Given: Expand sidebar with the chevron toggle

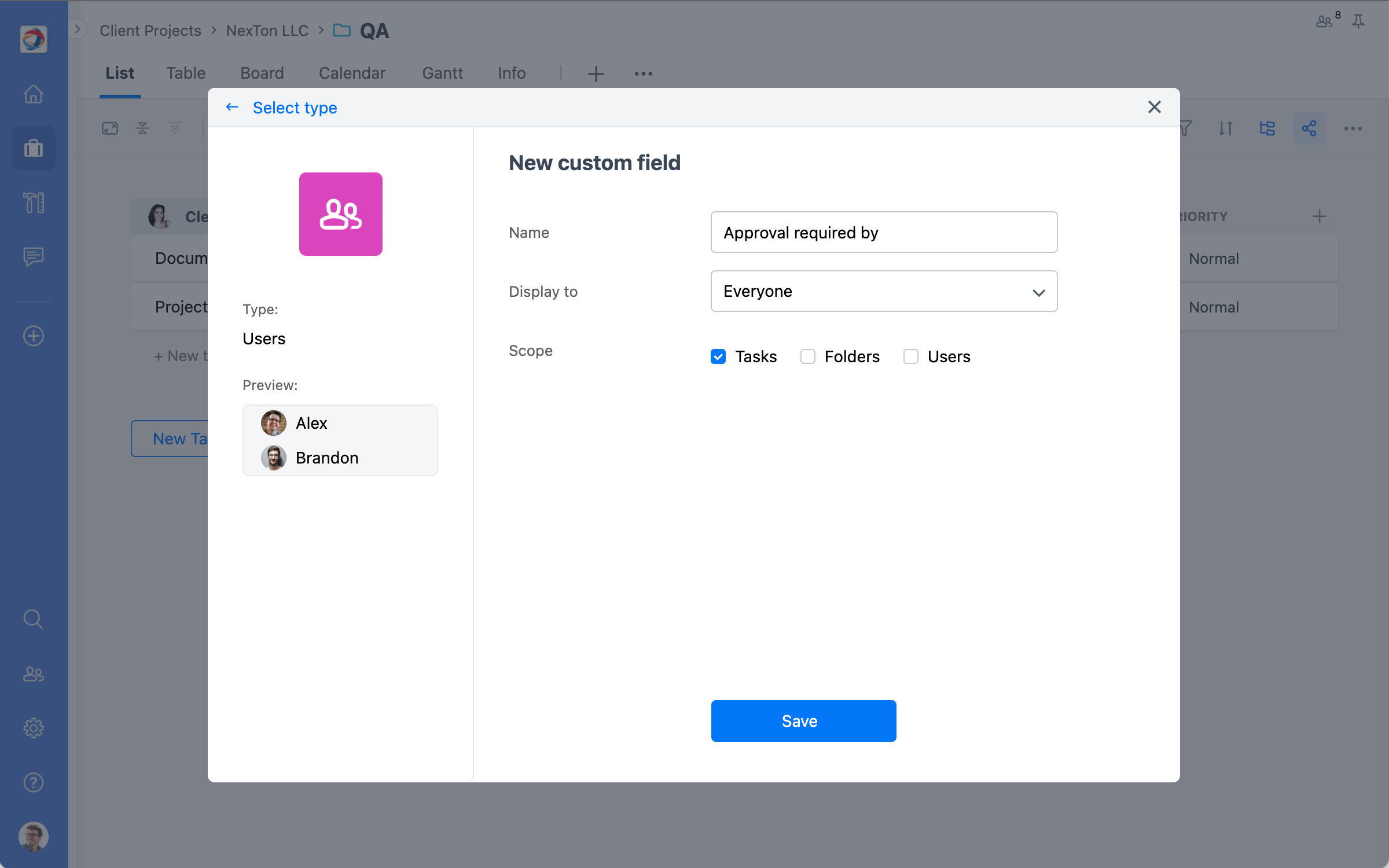Looking at the screenshot, I should pyautogui.click(x=78, y=29).
